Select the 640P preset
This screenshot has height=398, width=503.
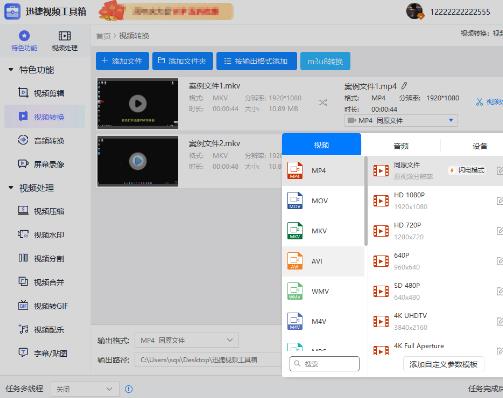click(435, 261)
